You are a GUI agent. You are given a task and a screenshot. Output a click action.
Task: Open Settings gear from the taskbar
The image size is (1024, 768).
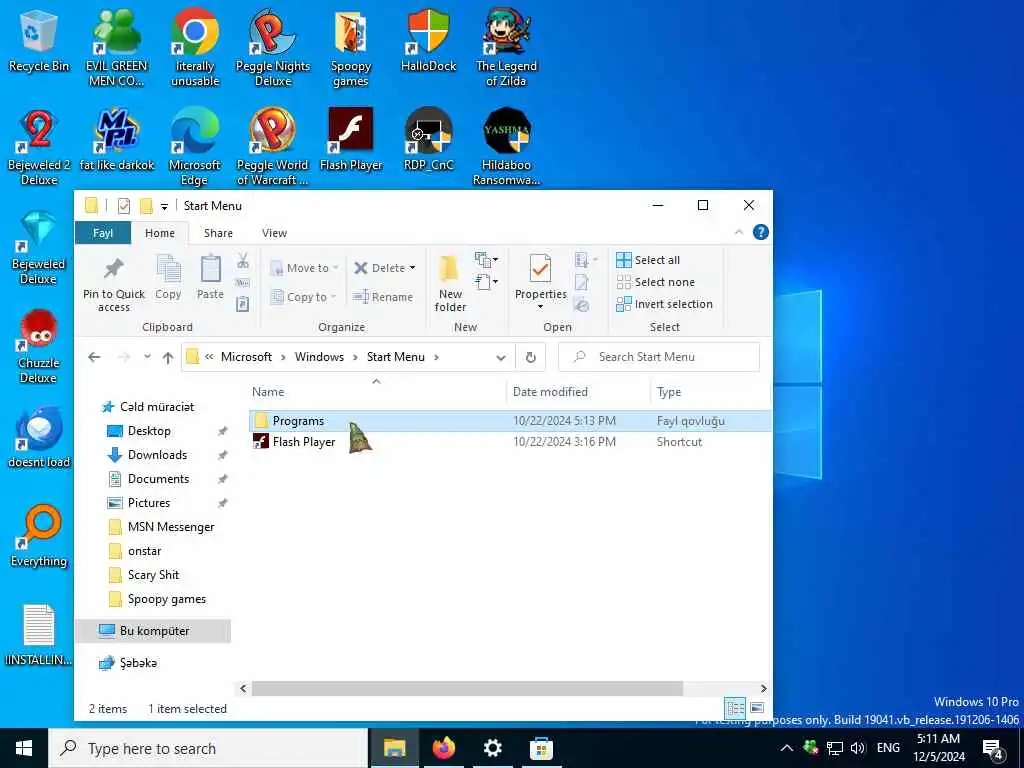coord(492,748)
